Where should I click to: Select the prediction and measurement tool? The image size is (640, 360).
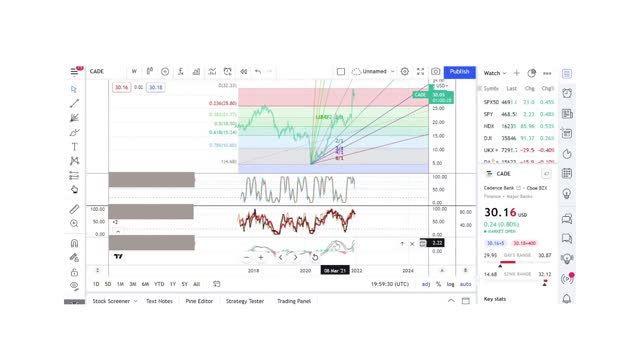[x=74, y=176]
